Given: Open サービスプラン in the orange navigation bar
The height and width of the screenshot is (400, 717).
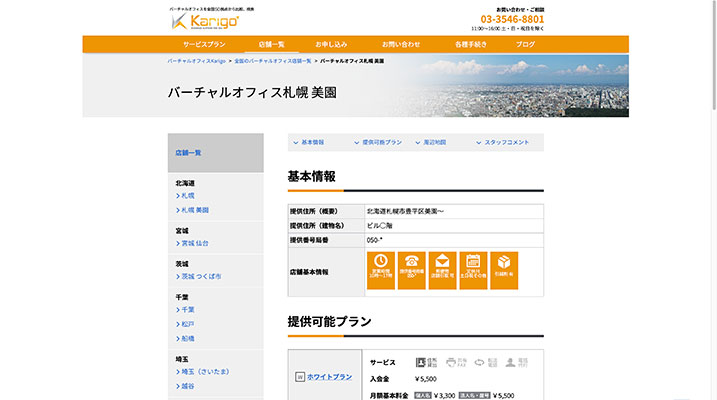Looking at the screenshot, I should coord(204,44).
